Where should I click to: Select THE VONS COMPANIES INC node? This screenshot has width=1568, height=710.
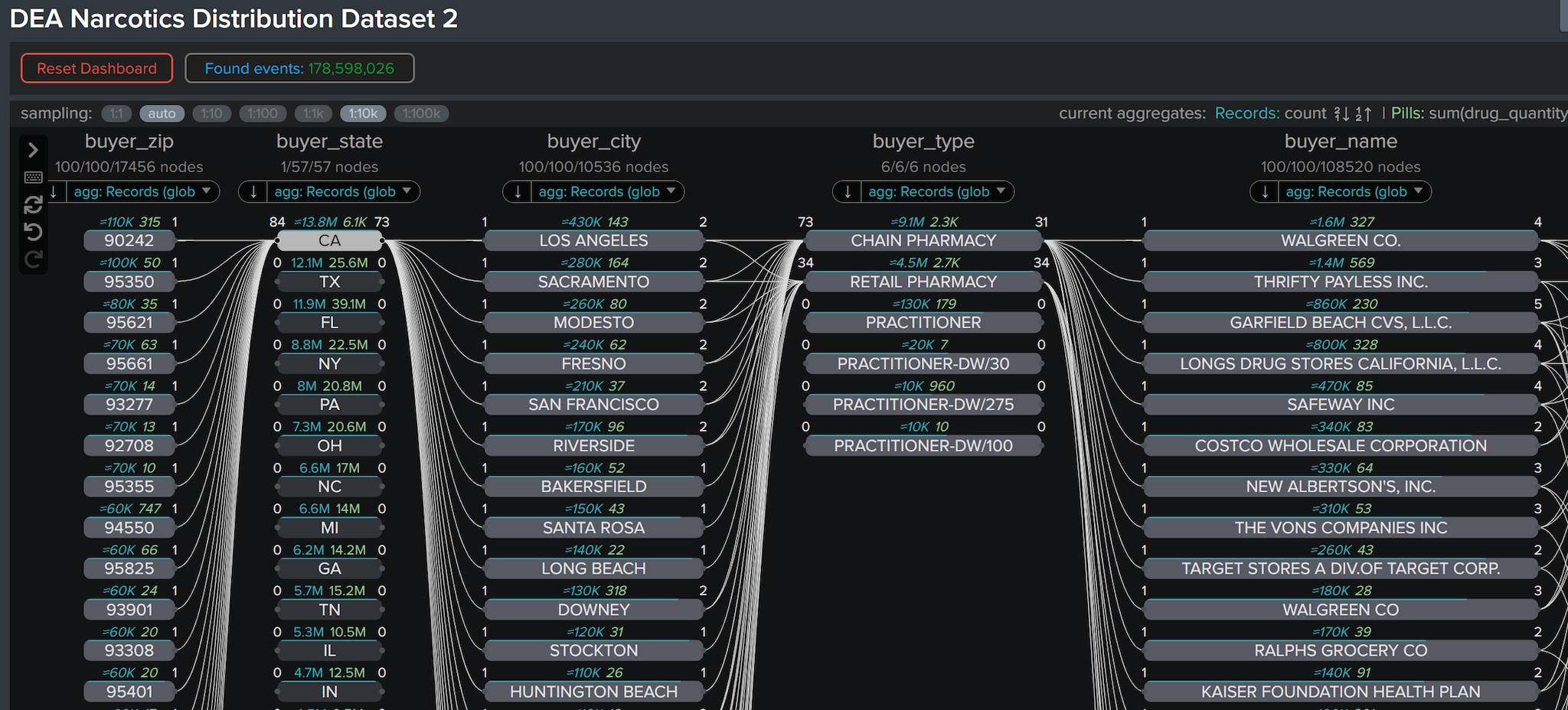pos(1341,528)
